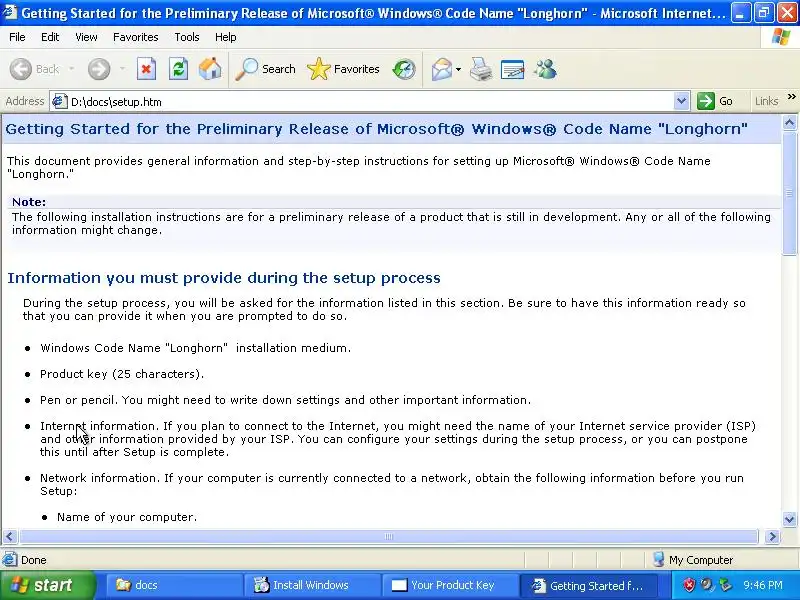
Task: Open the View menu
Action: [86, 37]
